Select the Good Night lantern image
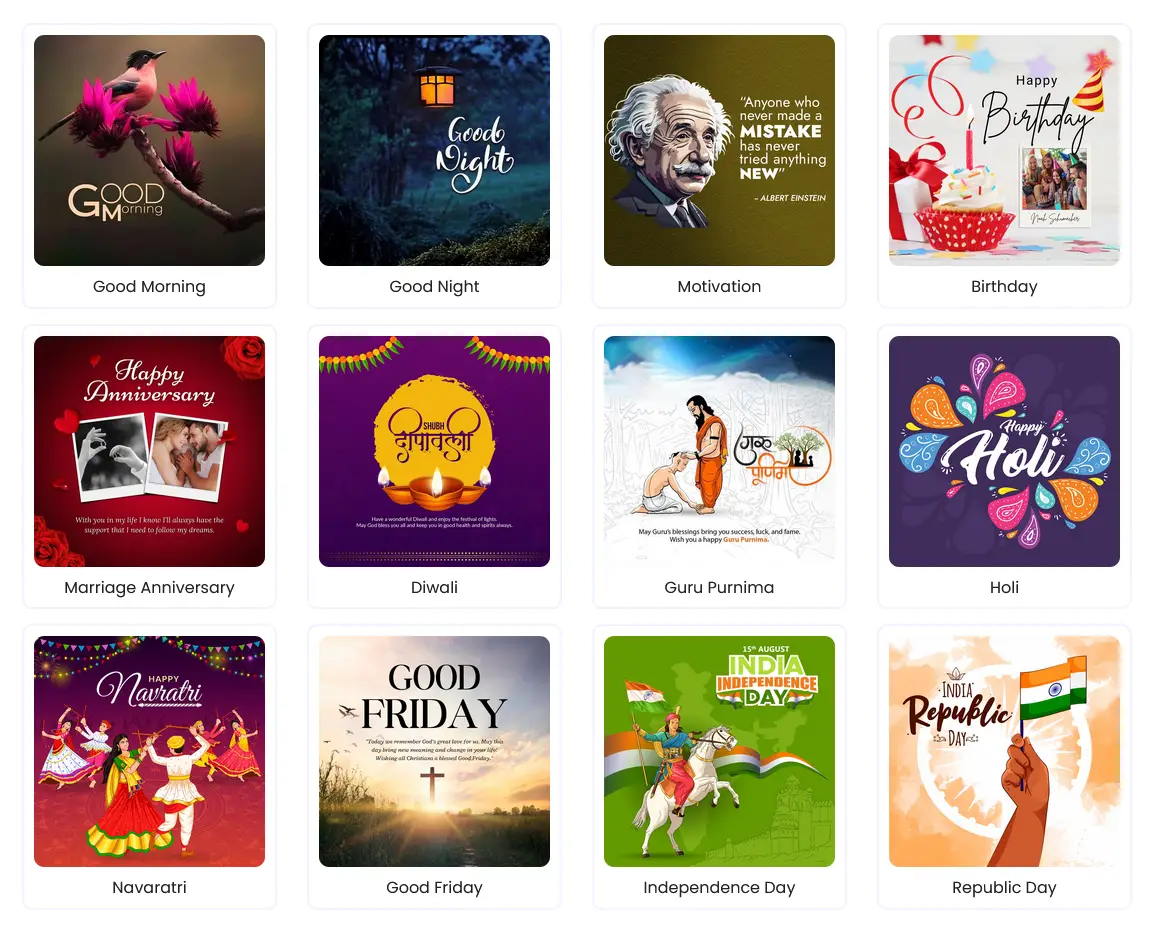Image resolution: width=1156 pixels, height=930 pixels. 434,150
